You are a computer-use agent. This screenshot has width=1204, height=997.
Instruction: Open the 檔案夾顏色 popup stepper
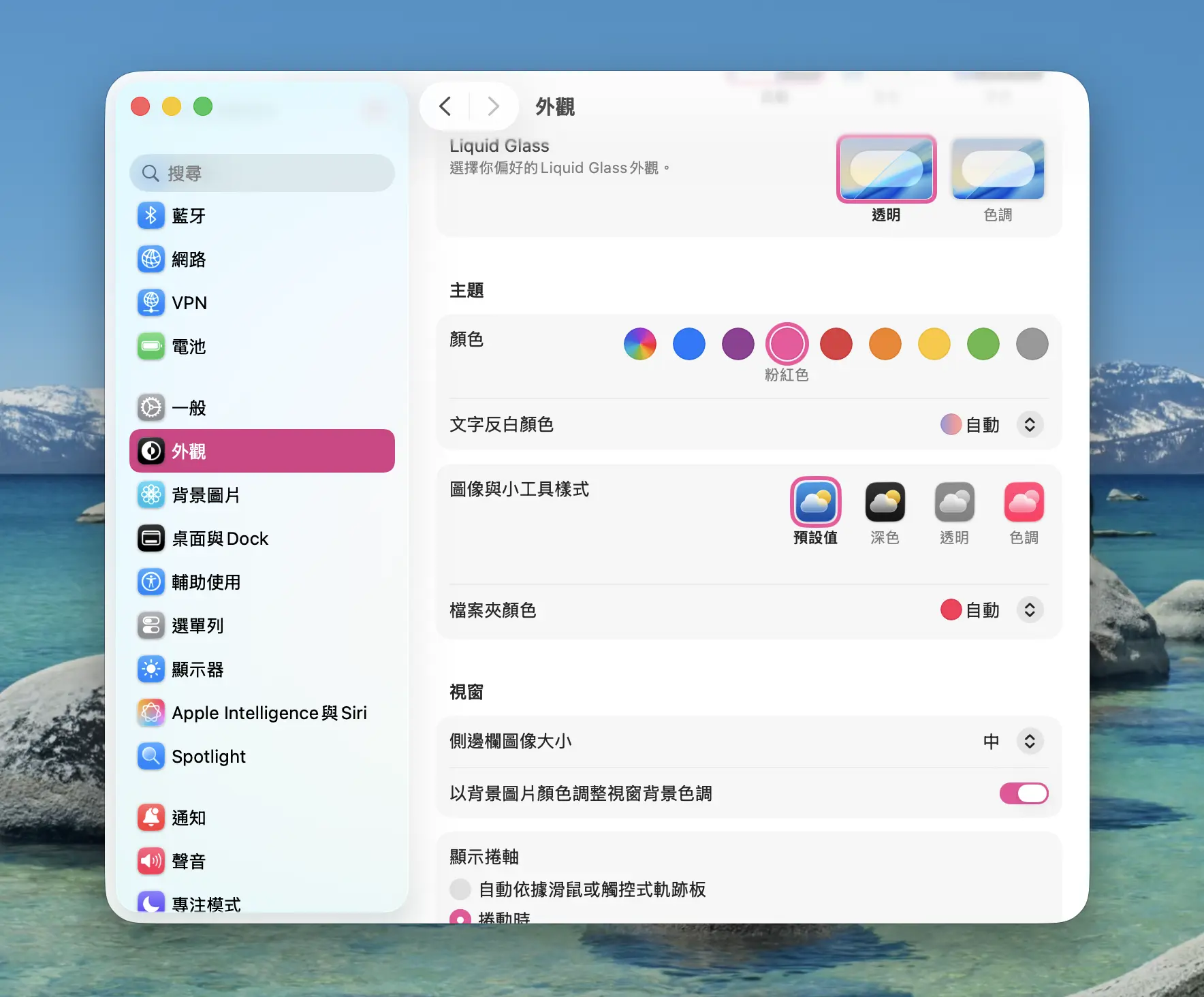coord(1030,610)
